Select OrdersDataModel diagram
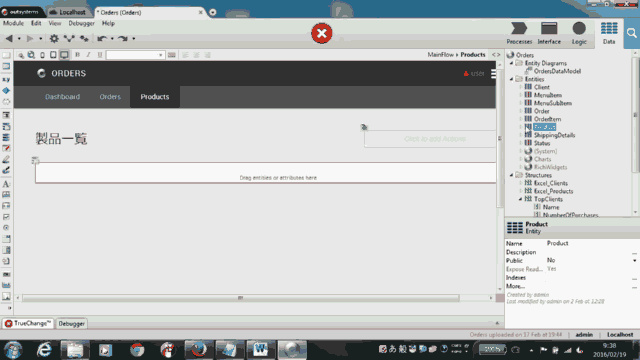The height and width of the screenshot is (360, 640). pos(557,71)
